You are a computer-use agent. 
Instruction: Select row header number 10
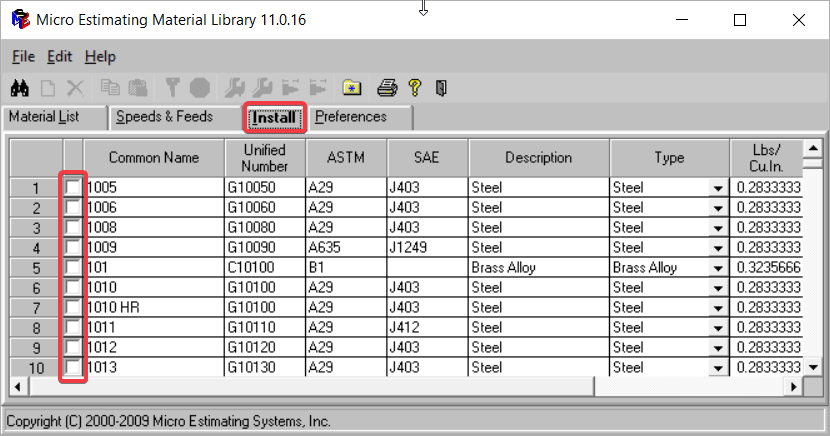pos(36,367)
